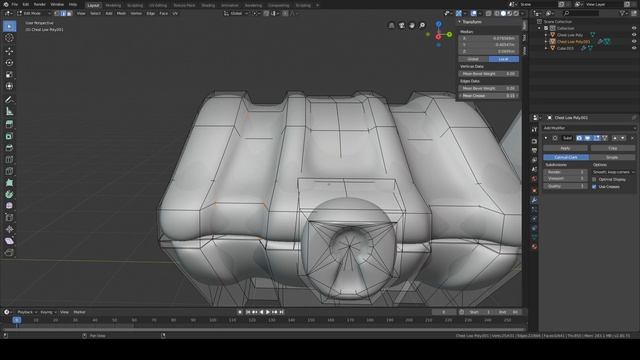Select the Select Box tool
The height and width of the screenshot is (360, 640).
coord(9,27)
